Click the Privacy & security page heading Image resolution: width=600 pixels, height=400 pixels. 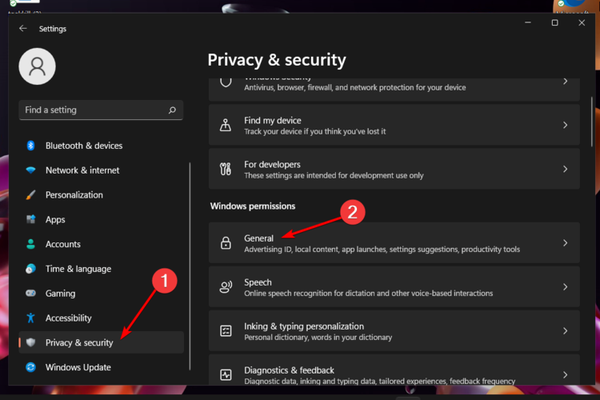pyautogui.click(x=277, y=60)
